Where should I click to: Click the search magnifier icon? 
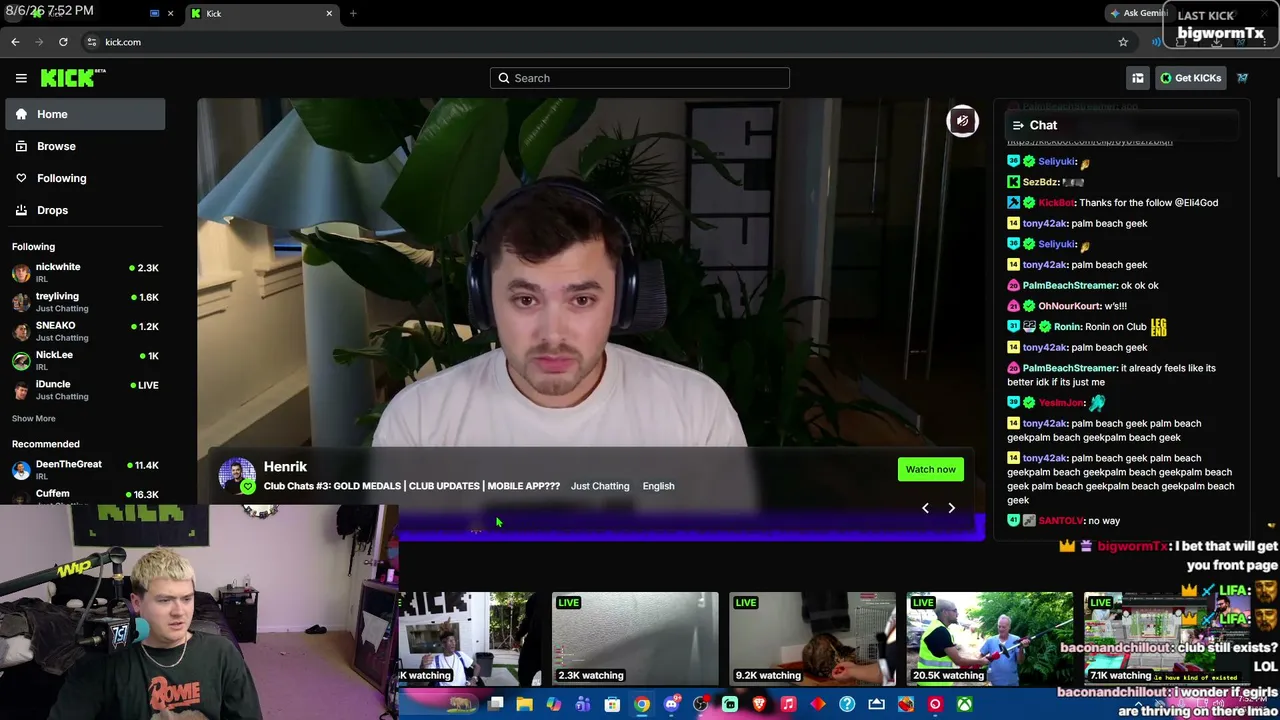pyautogui.click(x=504, y=78)
